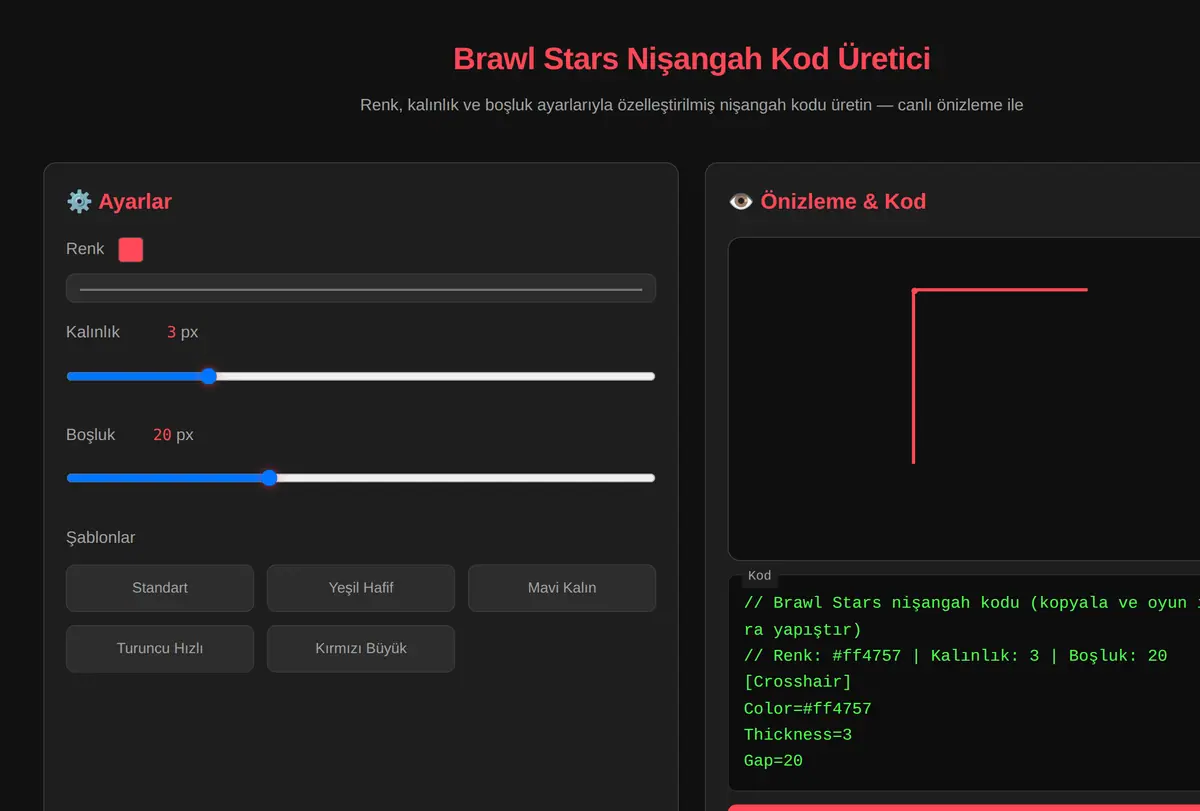
Task: Apply the Yeşil Hafif template
Action: pos(361,588)
